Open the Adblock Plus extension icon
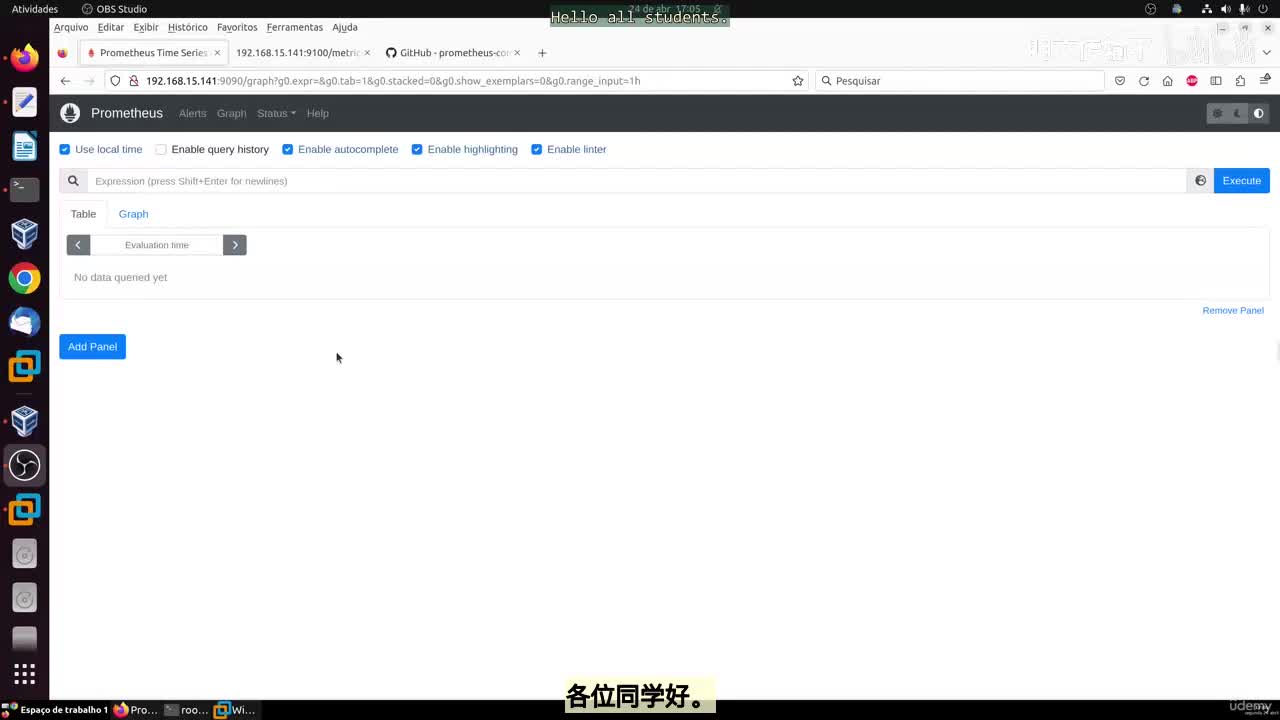The width and height of the screenshot is (1280, 720). point(1192,81)
